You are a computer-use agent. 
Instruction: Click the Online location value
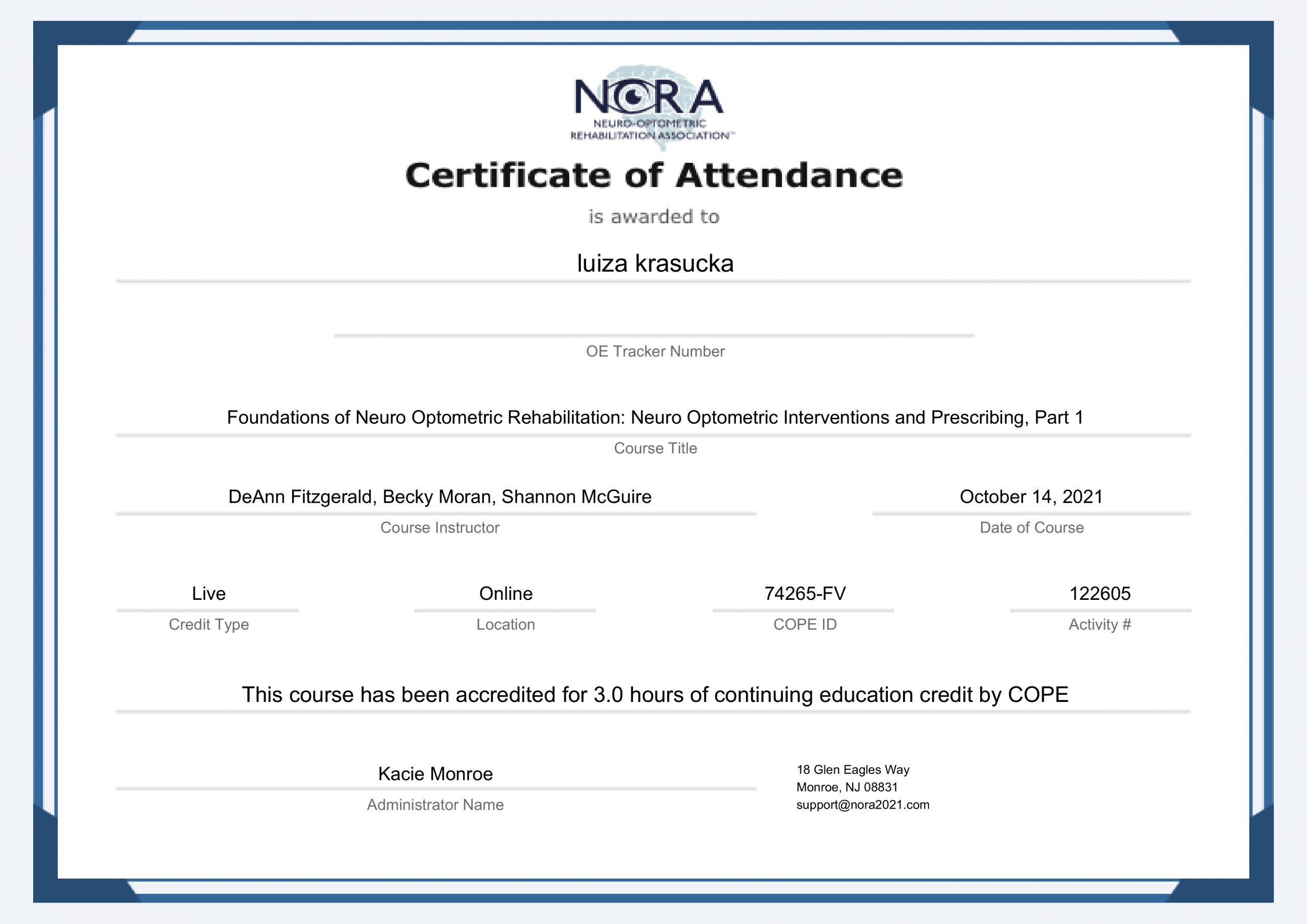coord(505,594)
